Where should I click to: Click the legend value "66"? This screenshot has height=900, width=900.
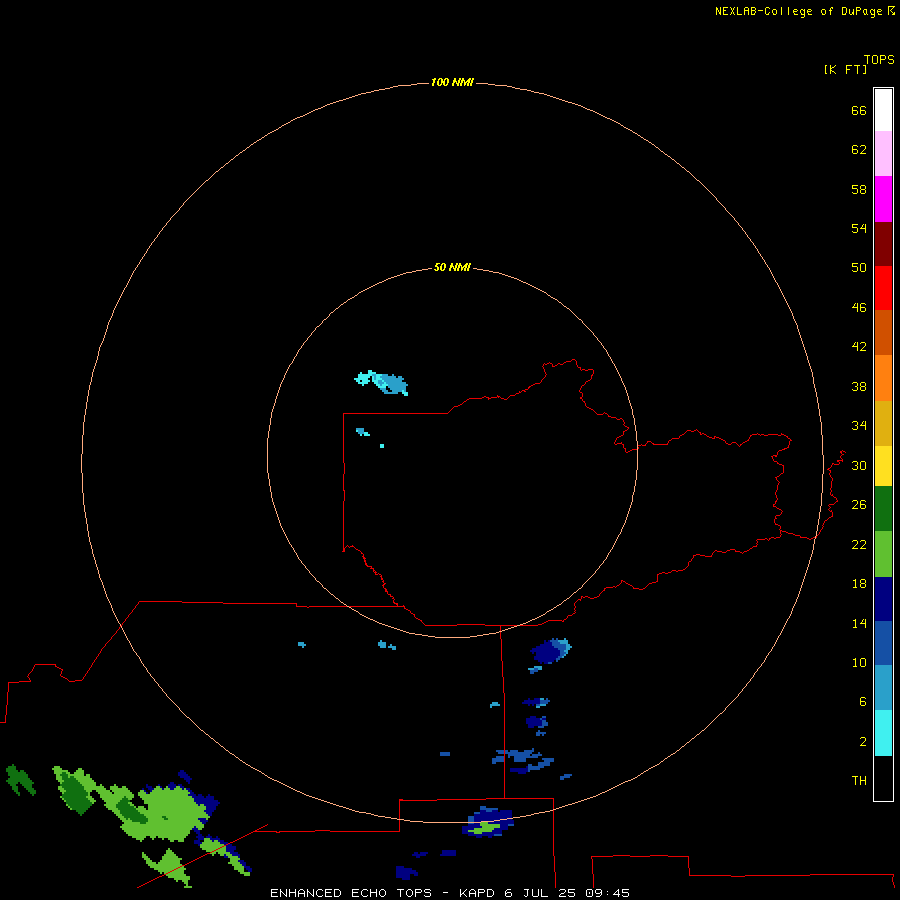[x=859, y=110]
